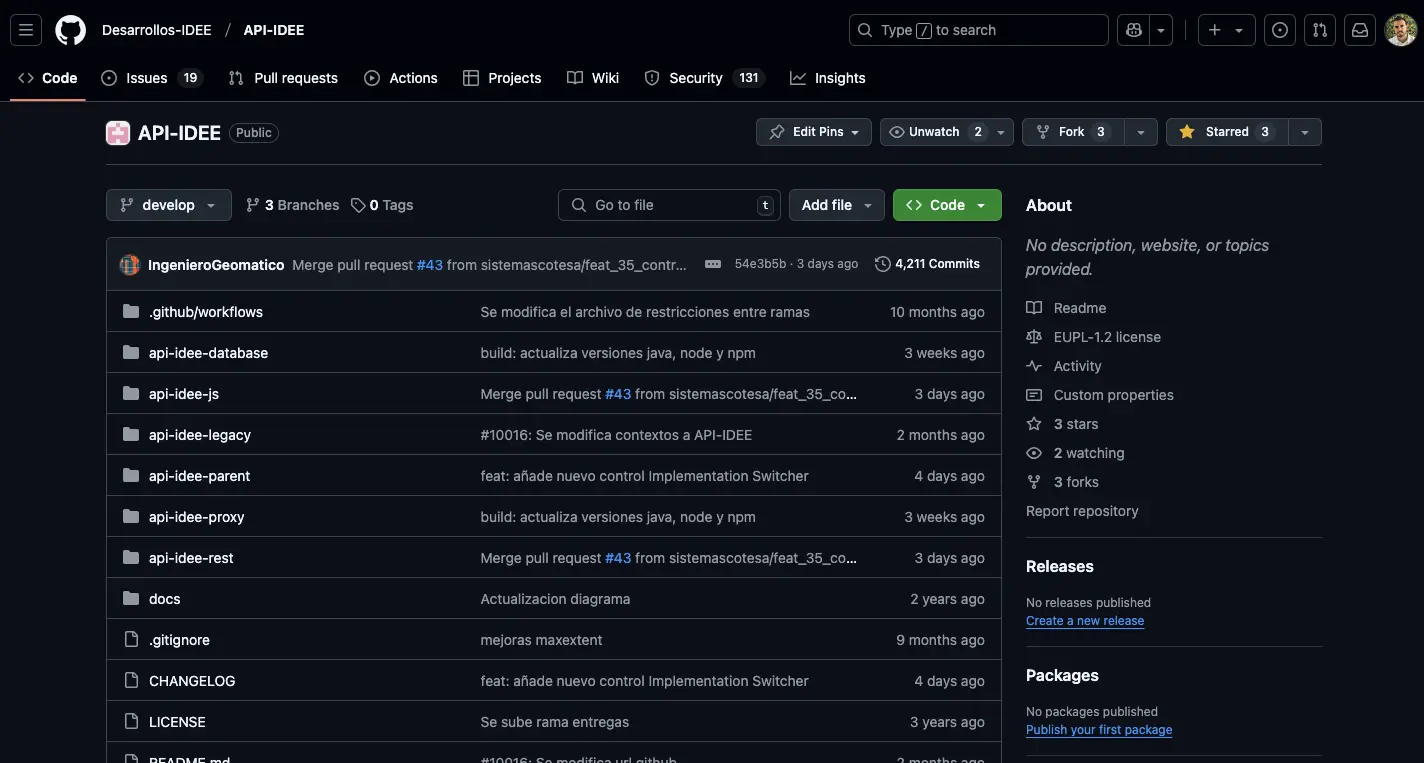The height and width of the screenshot is (763, 1424).
Task: Click Create a new release
Action: pos(1085,621)
